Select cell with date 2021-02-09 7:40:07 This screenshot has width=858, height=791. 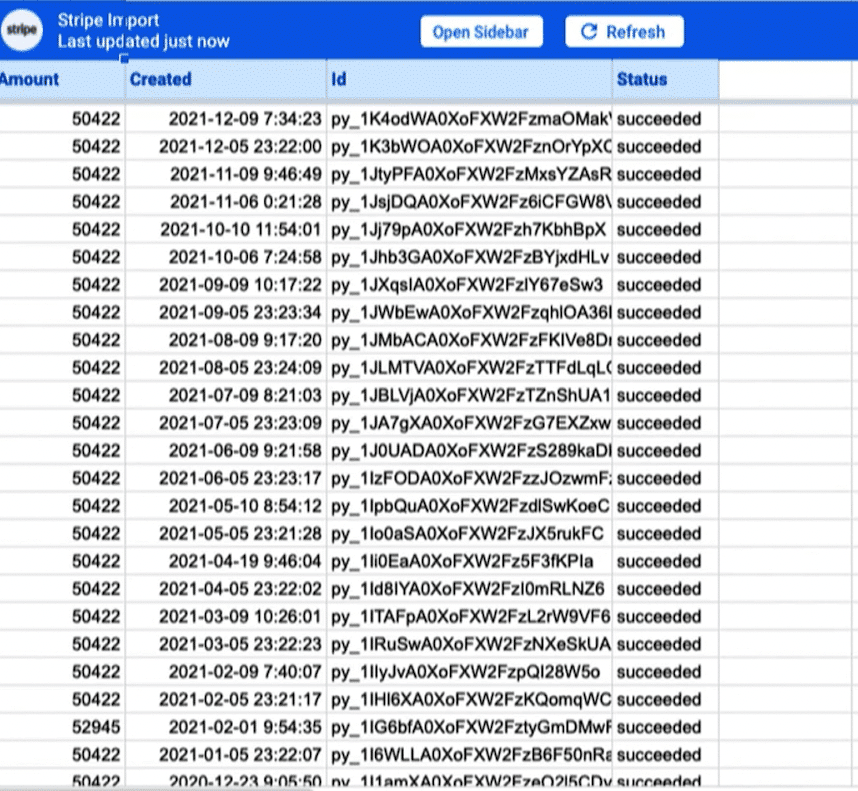[x=225, y=671]
